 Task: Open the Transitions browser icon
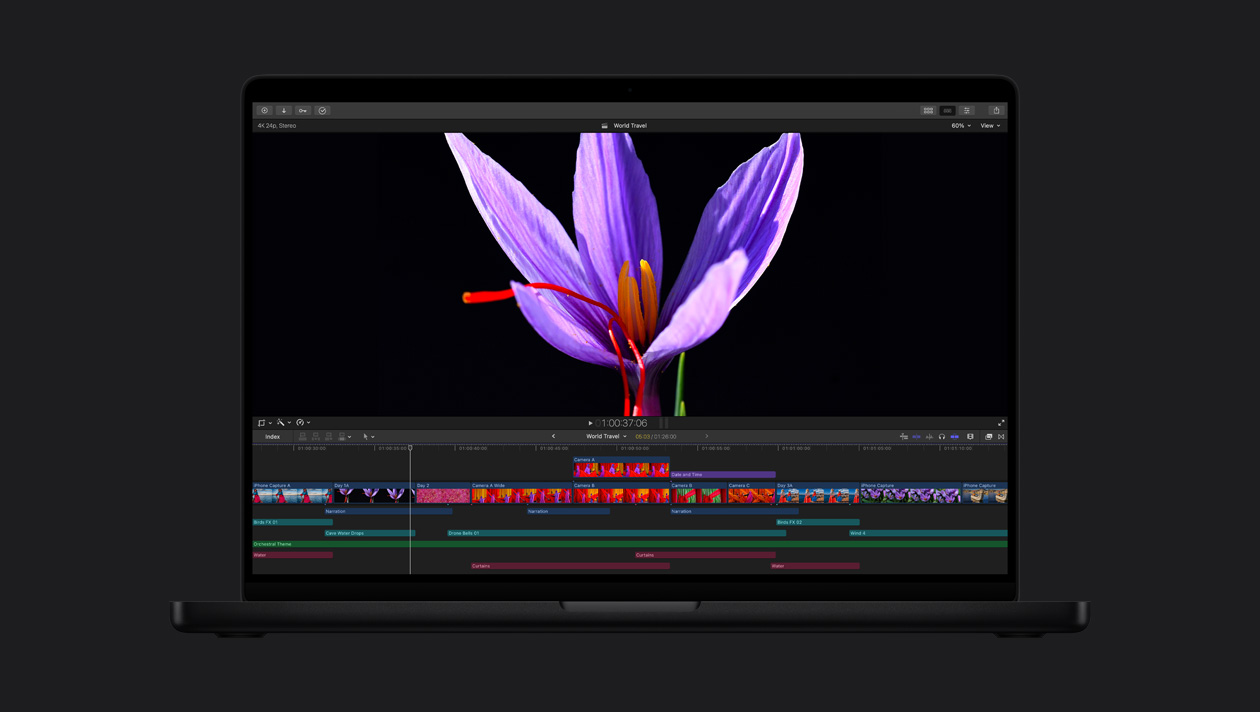1002,436
